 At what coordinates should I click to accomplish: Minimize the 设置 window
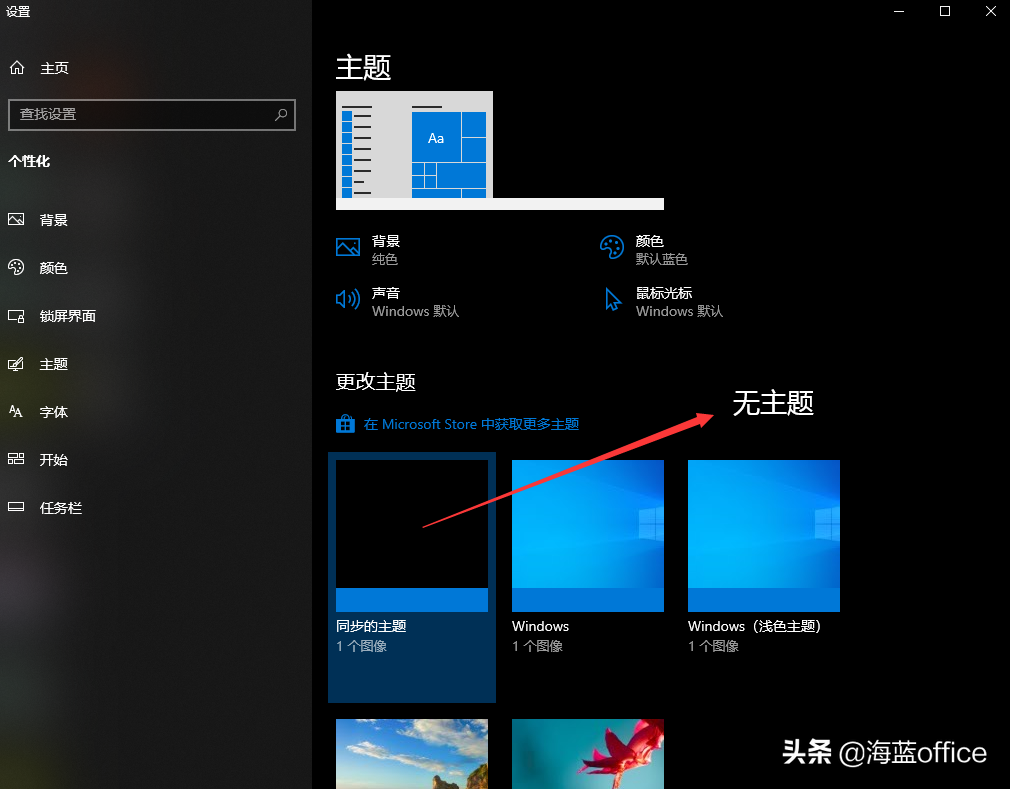point(899,11)
